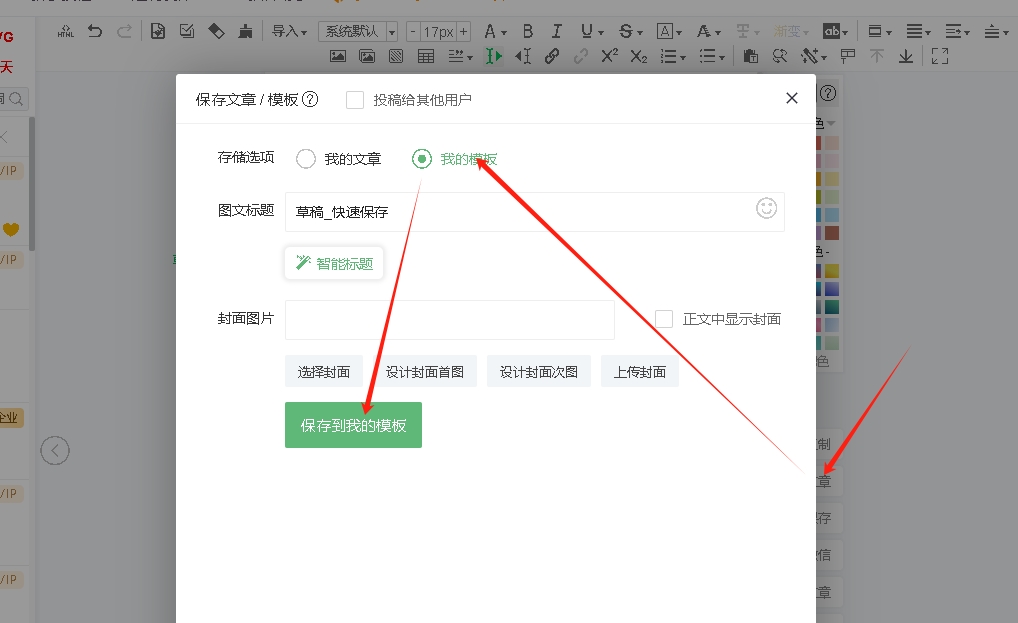The image size is (1018, 623).
Task: Click the insert hyperlink icon
Action: 551,56
